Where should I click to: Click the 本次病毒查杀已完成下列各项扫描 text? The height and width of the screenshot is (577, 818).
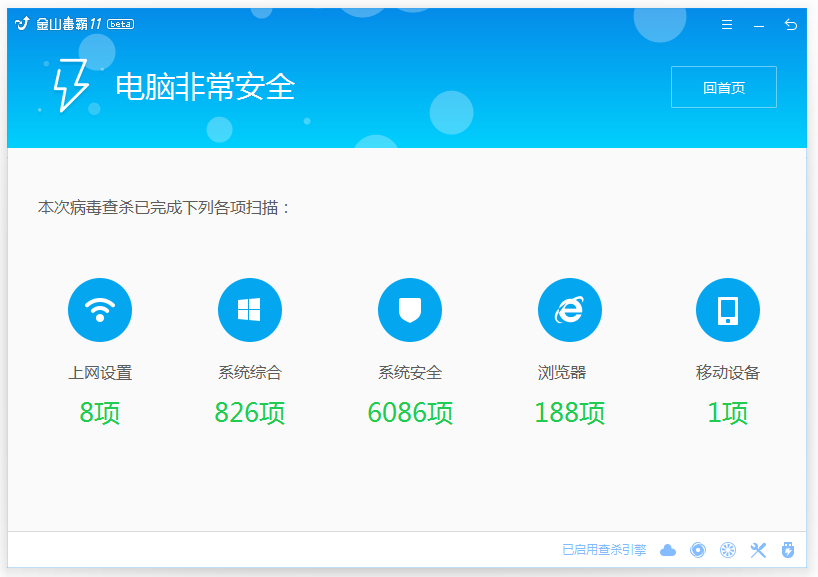pyautogui.click(x=164, y=208)
